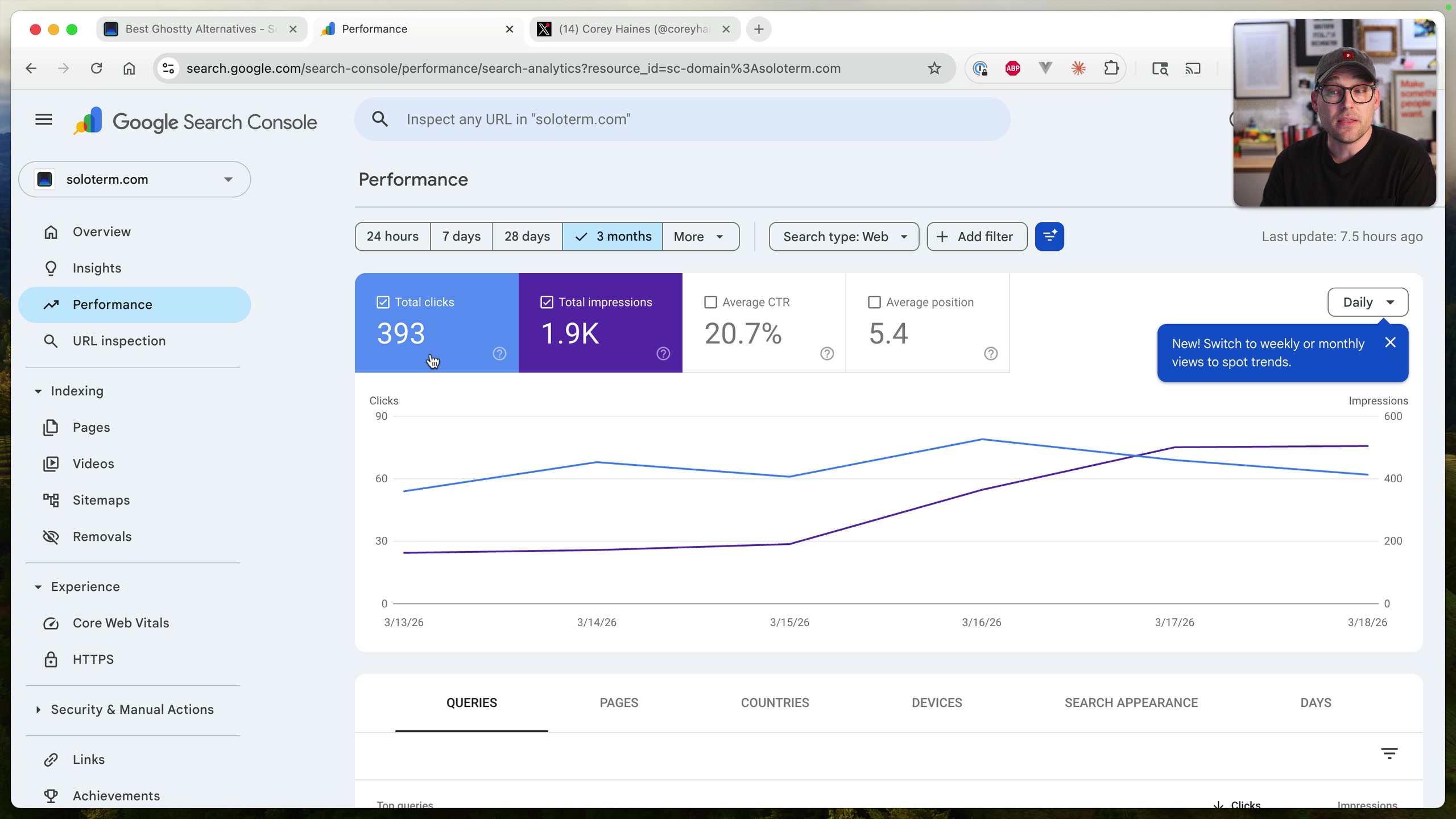Click the browser Extensions puzzle icon
This screenshot has height=819, width=1456.
[x=1111, y=68]
